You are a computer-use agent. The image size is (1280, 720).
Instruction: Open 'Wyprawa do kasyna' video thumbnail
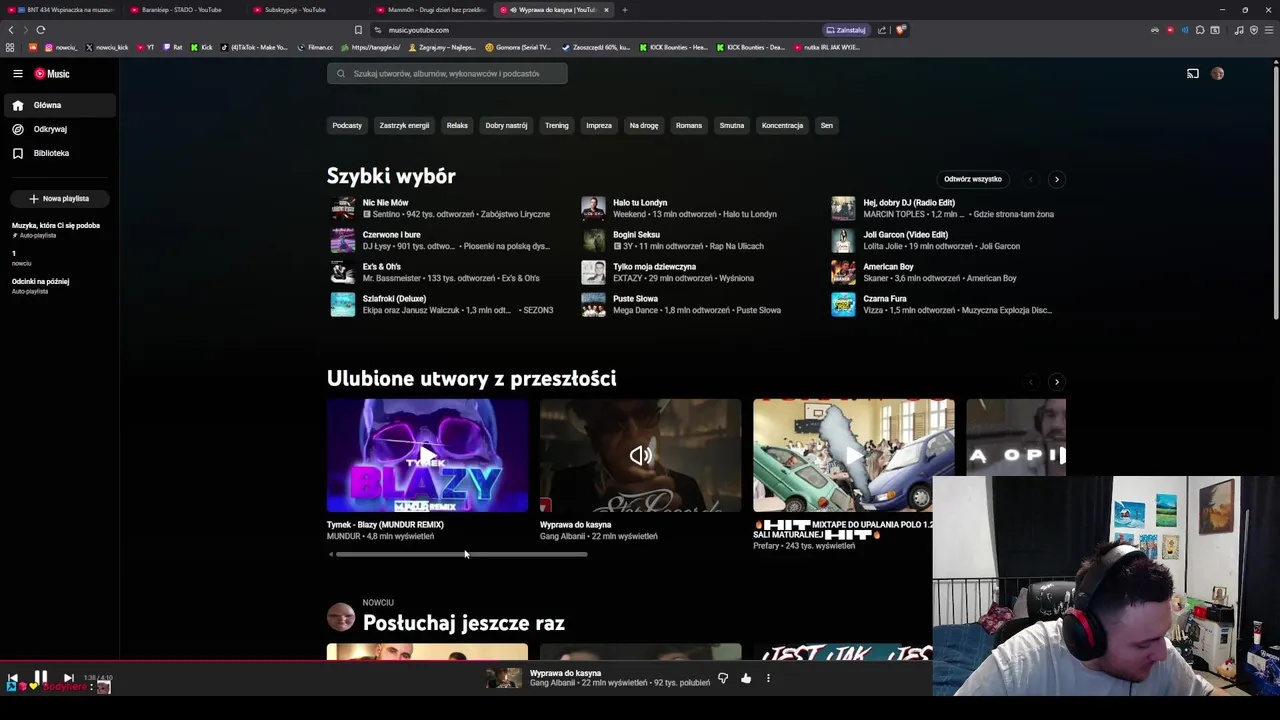pyautogui.click(x=640, y=456)
